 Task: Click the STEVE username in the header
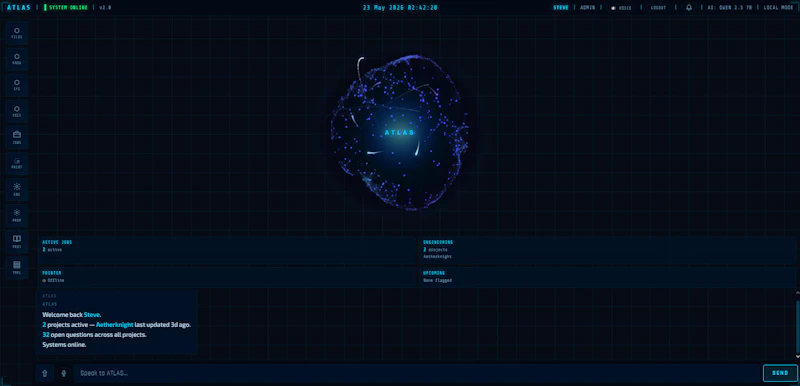coord(561,8)
